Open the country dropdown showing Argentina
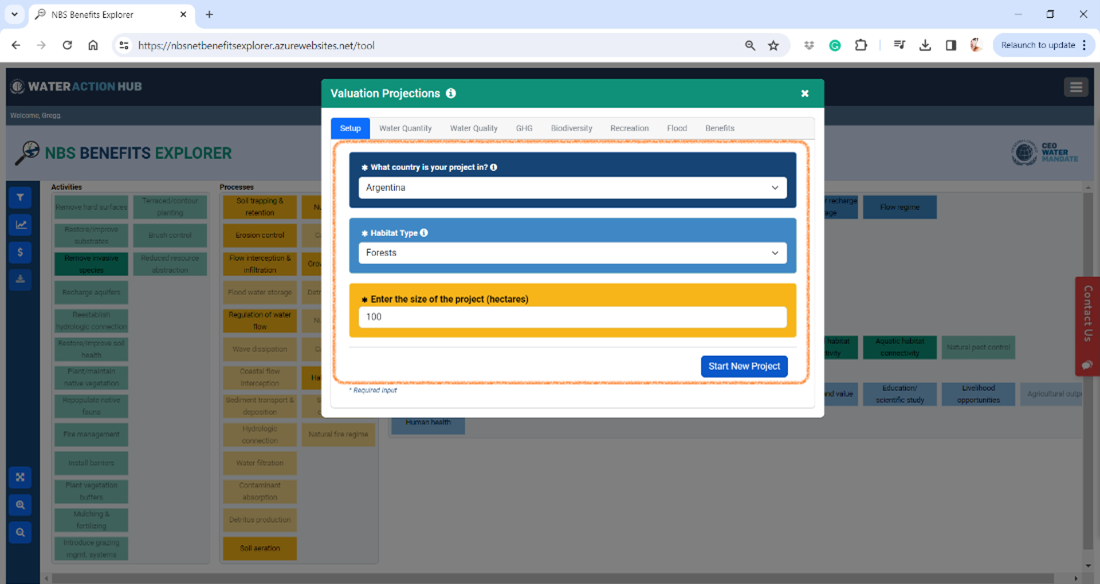The image size is (1100, 584). [x=572, y=187]
